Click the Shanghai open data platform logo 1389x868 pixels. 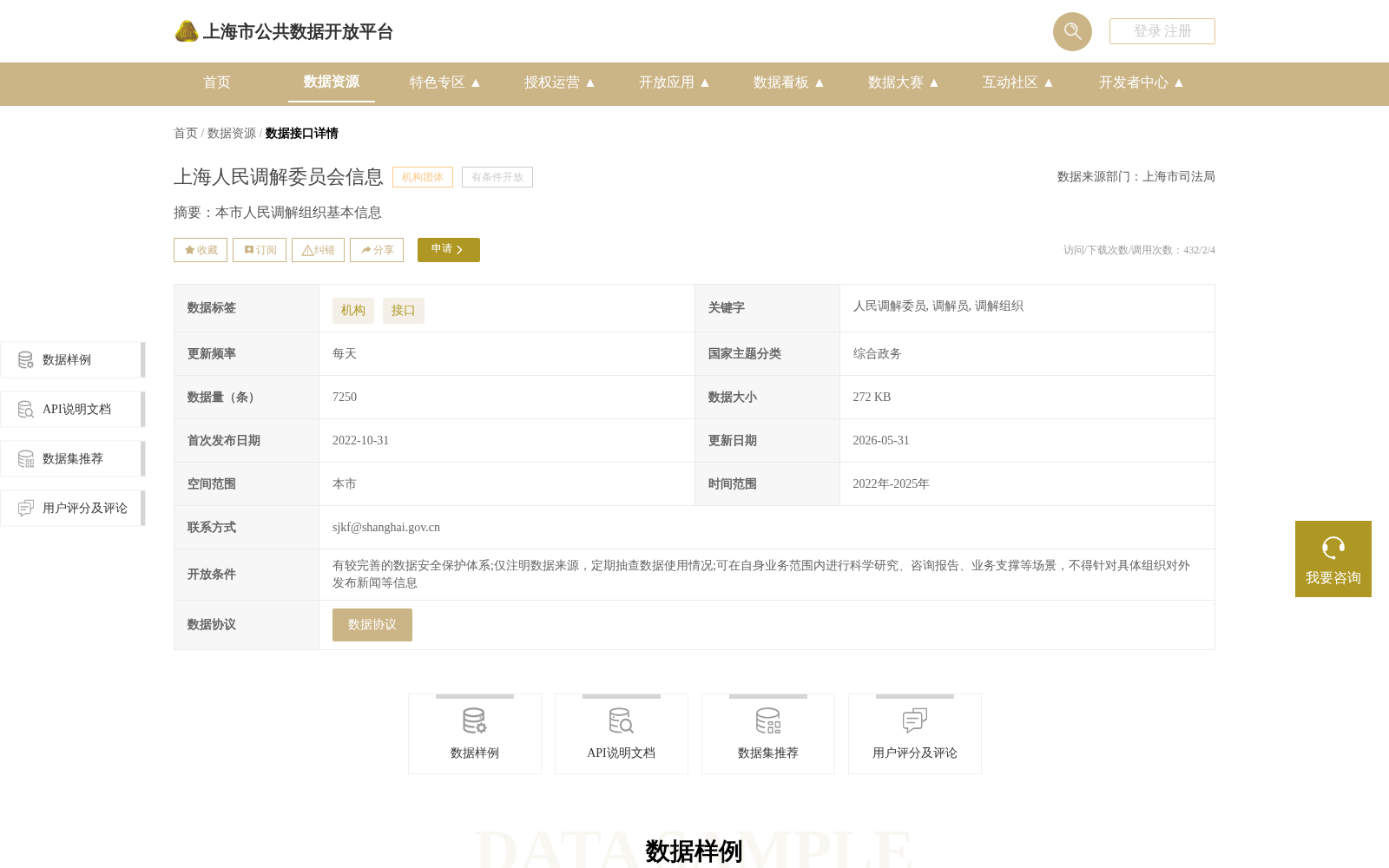tap(283, 31)
